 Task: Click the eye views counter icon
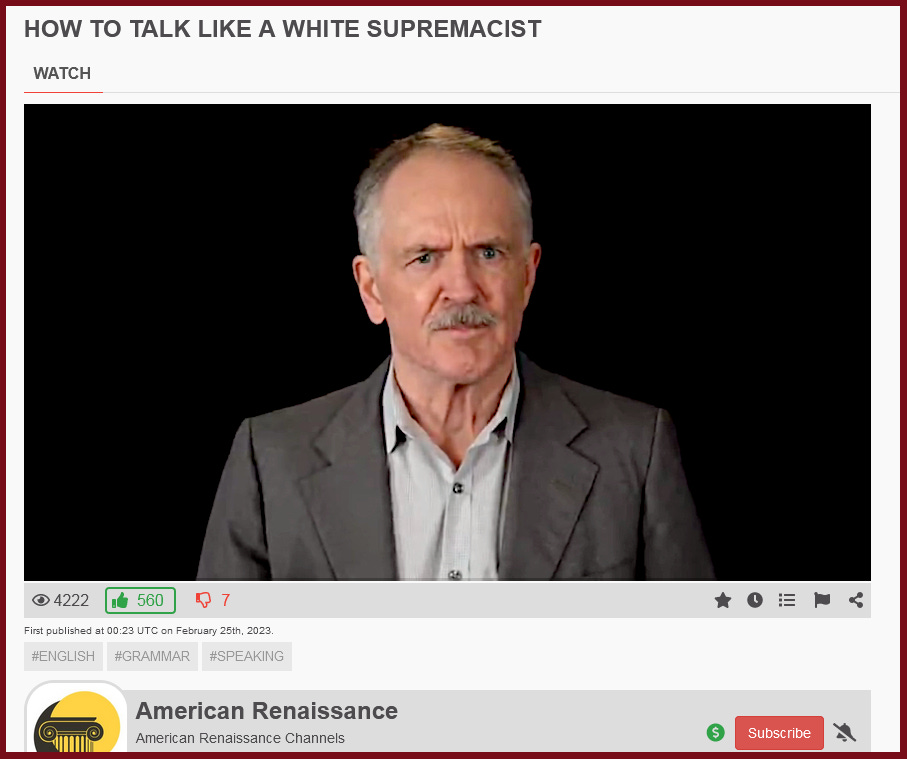click(x=40, y=600)
